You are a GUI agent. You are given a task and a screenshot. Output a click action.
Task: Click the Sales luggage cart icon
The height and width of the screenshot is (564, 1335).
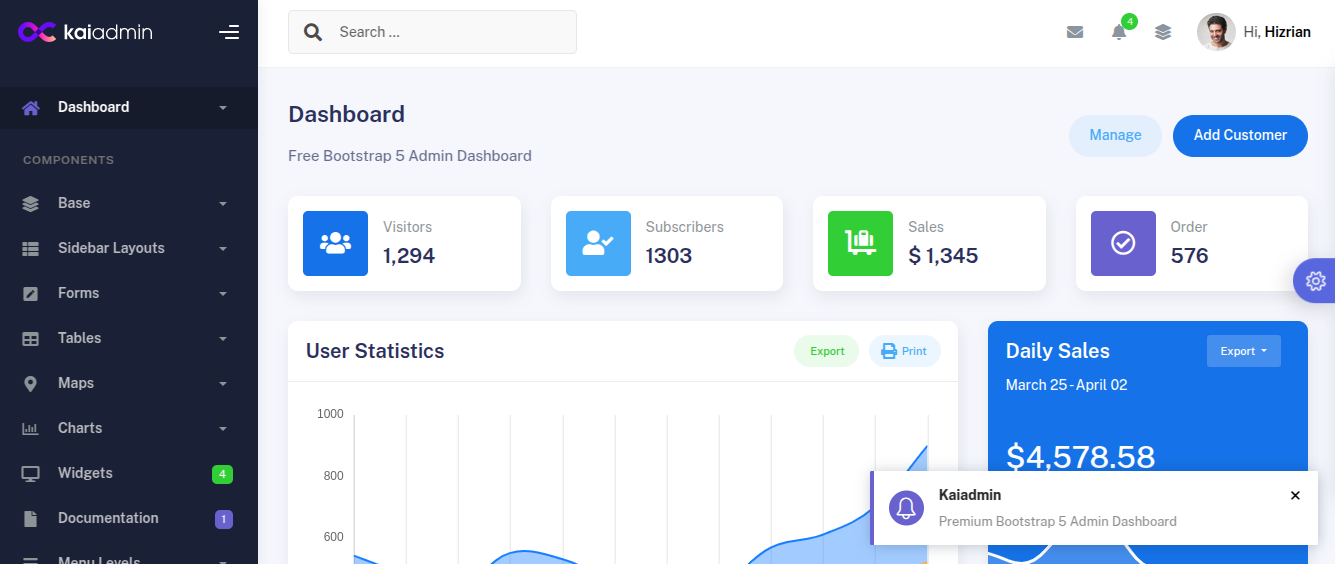coord(860,243)
